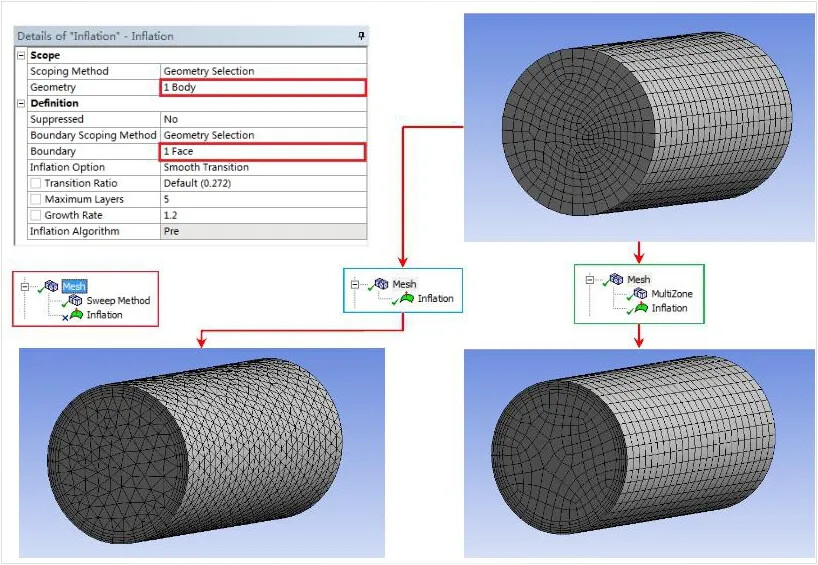Click the Inflation icon below MultiZone
This screenshot has height=565, width=818.
click(x=640, y=308)
